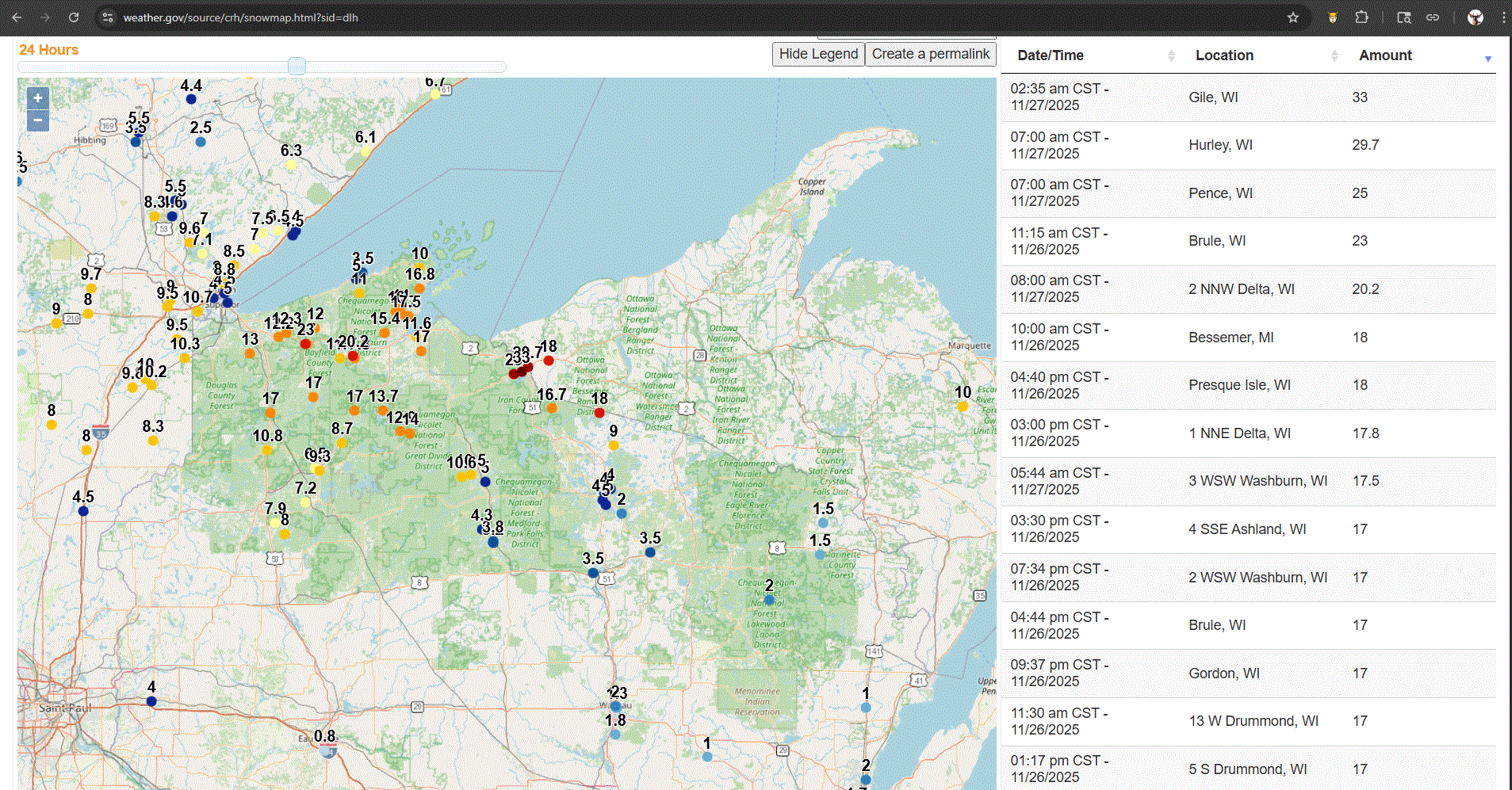Click the 4.4 snowfall map marker
The image size is (1512, 790).
pyautogui.click(x=191, y=99)
